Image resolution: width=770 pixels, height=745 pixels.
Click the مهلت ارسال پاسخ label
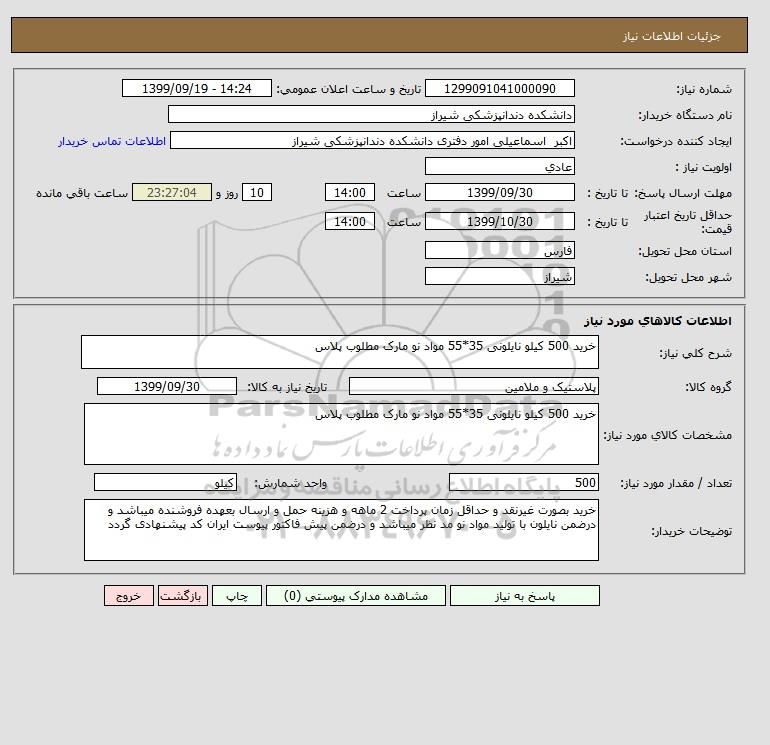(682, 193)
